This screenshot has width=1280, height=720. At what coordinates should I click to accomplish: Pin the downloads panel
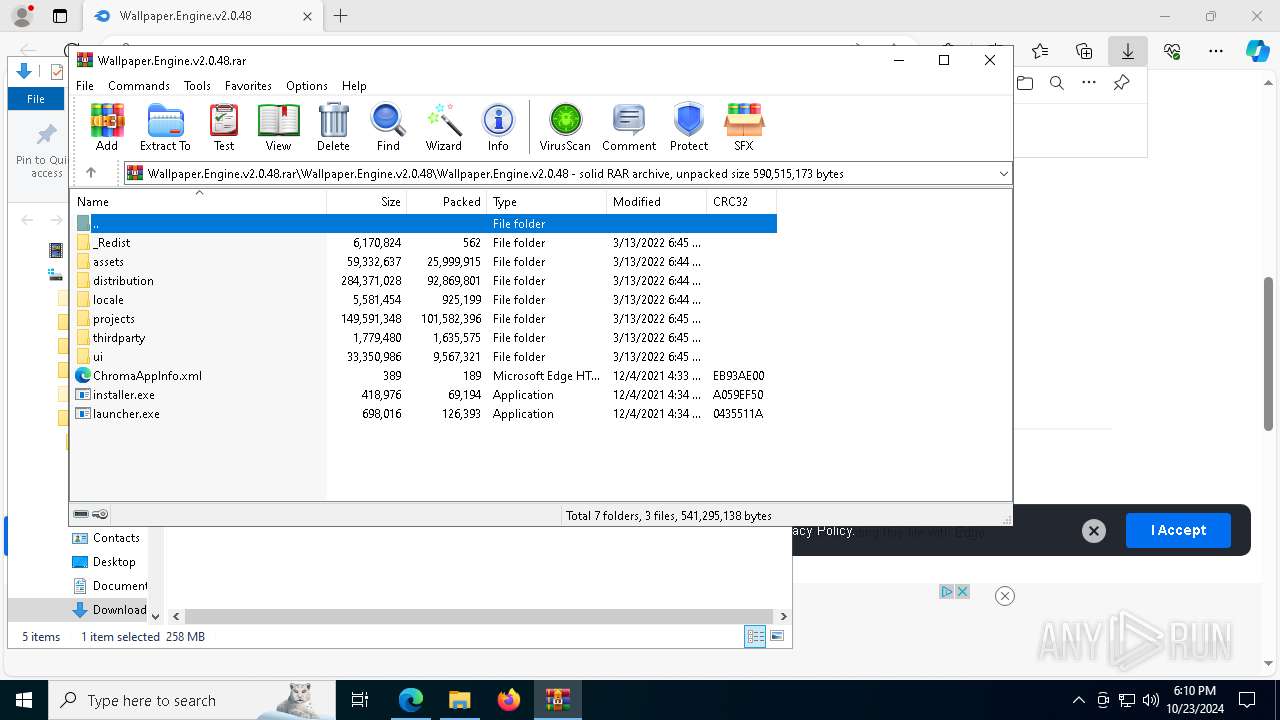(x=1122, y=83)
